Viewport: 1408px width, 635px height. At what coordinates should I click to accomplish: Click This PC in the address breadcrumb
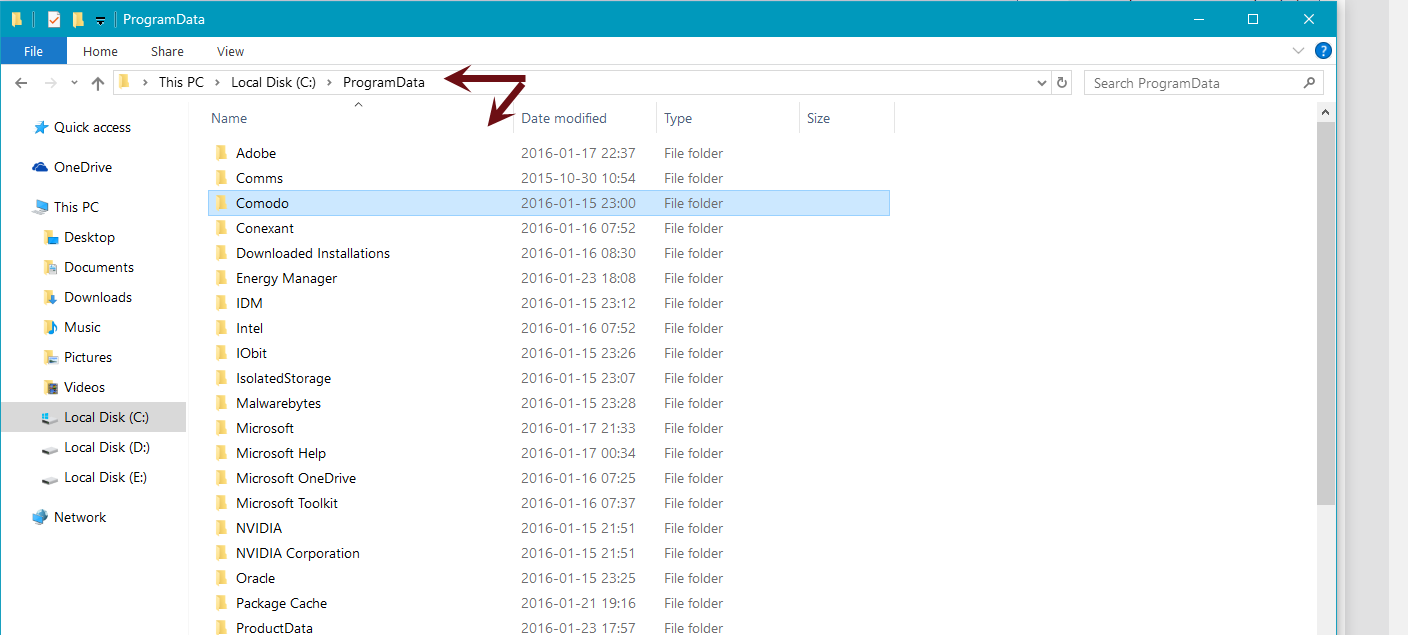point(181,83)
